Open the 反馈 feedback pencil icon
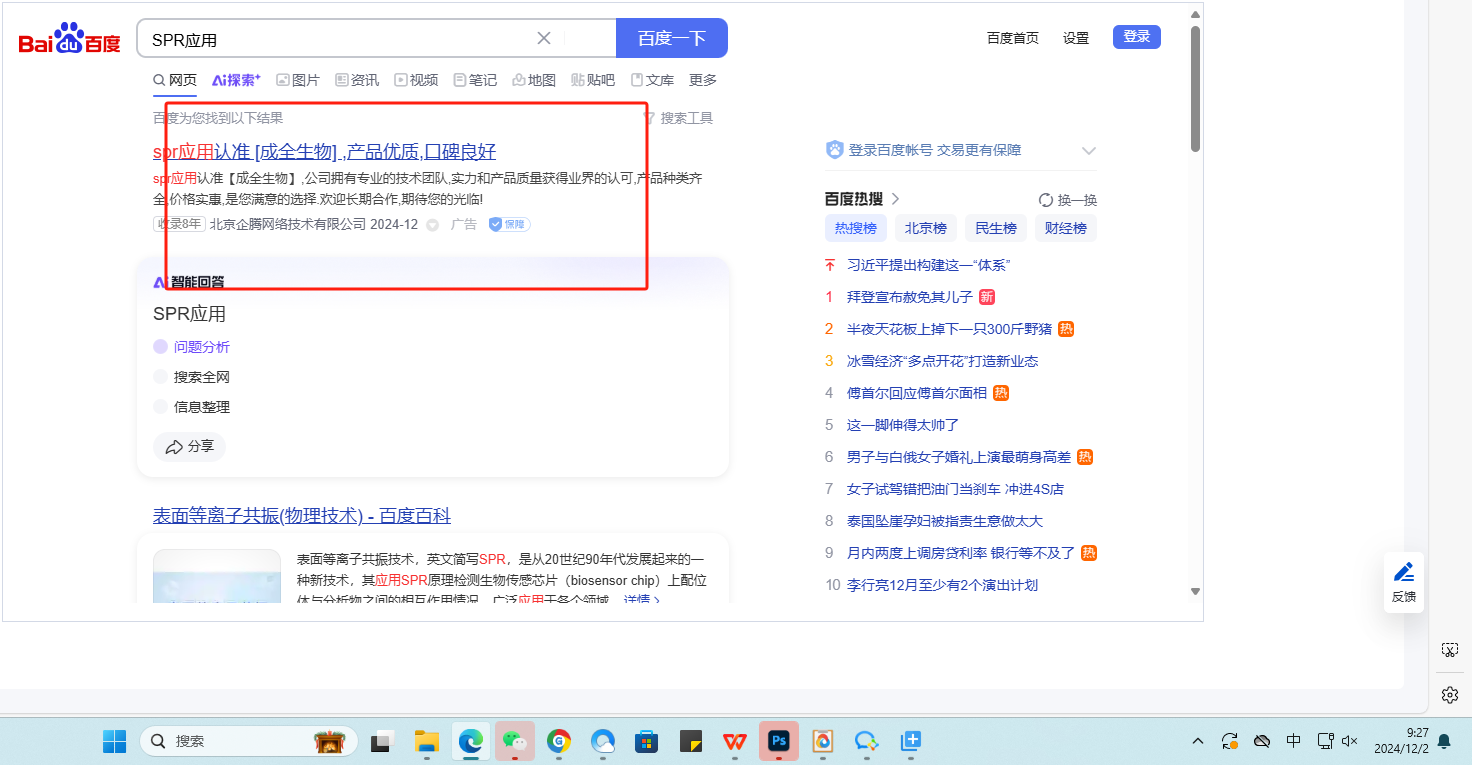Viewport: 1472px width, 765px height. pos(1404,573)
